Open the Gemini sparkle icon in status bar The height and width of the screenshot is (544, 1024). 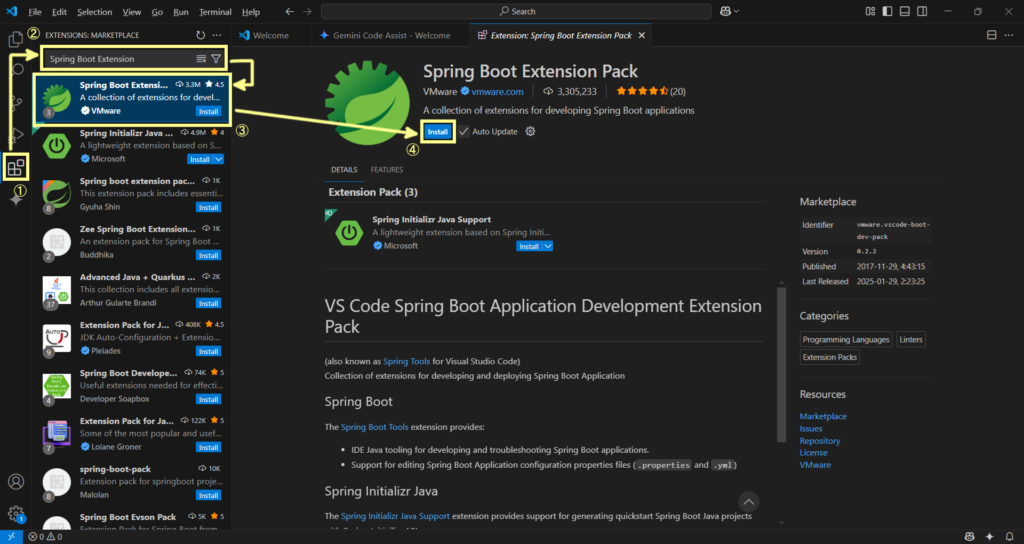(x=990, y=537)
